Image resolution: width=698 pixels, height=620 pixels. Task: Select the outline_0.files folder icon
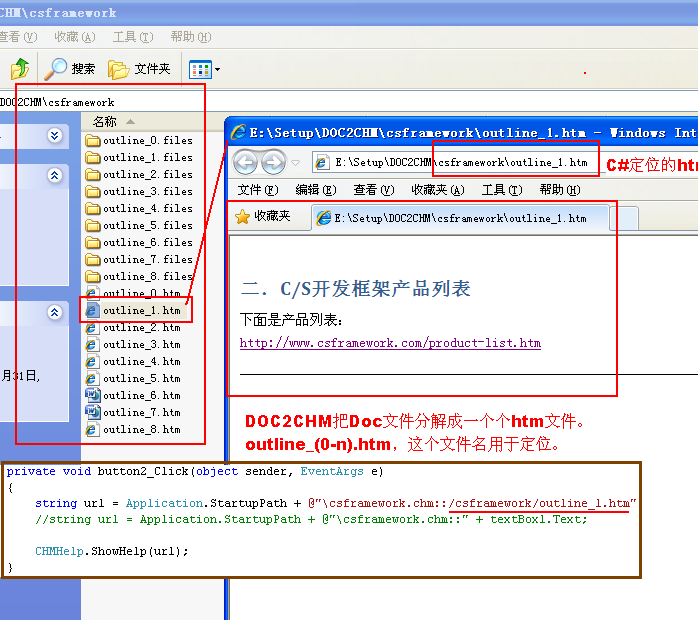click(x=93, y=141)
